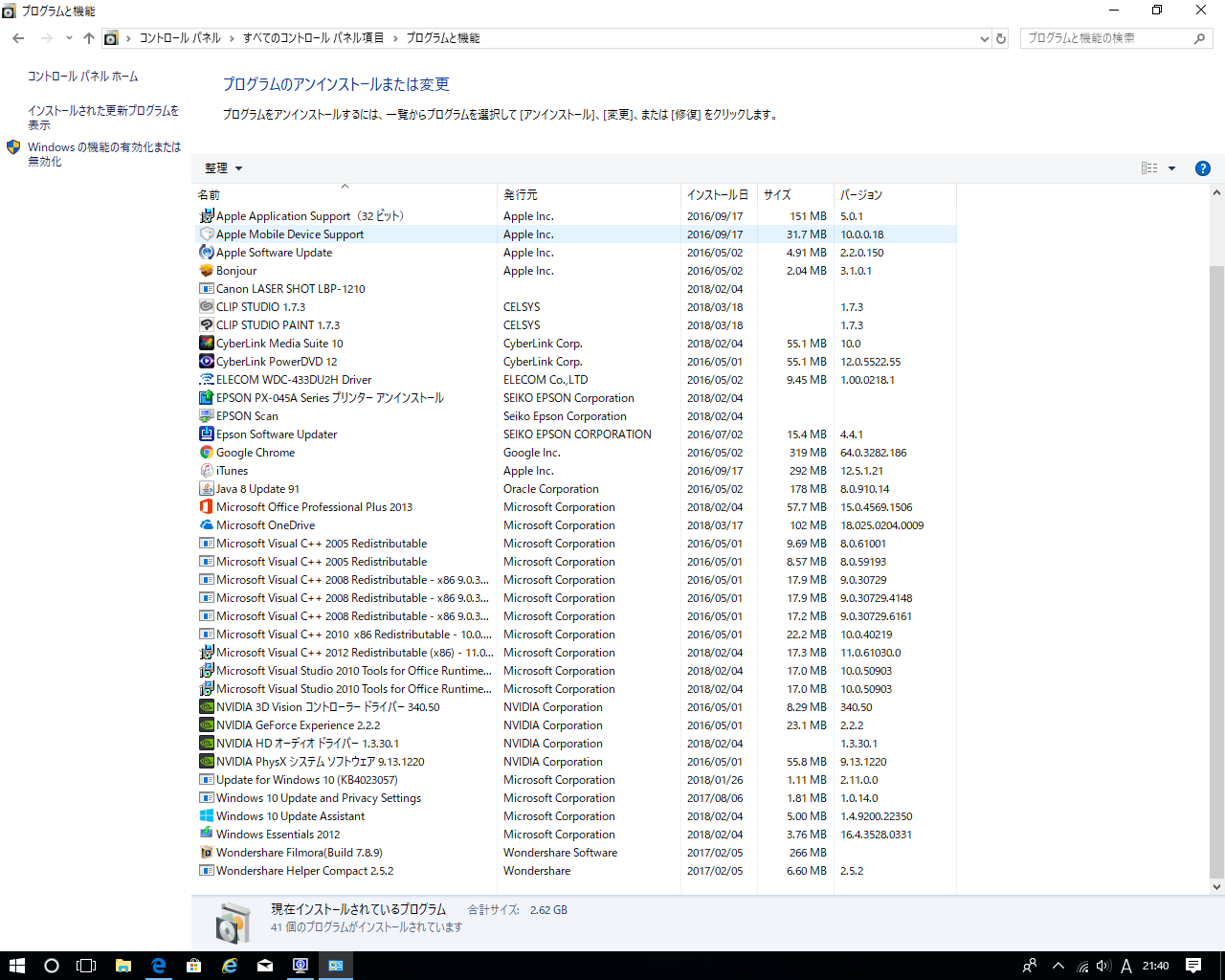Open the Microsoft Store taskbar icon
The height and width of the screenshot is (980, 1225).
[194, 966]
